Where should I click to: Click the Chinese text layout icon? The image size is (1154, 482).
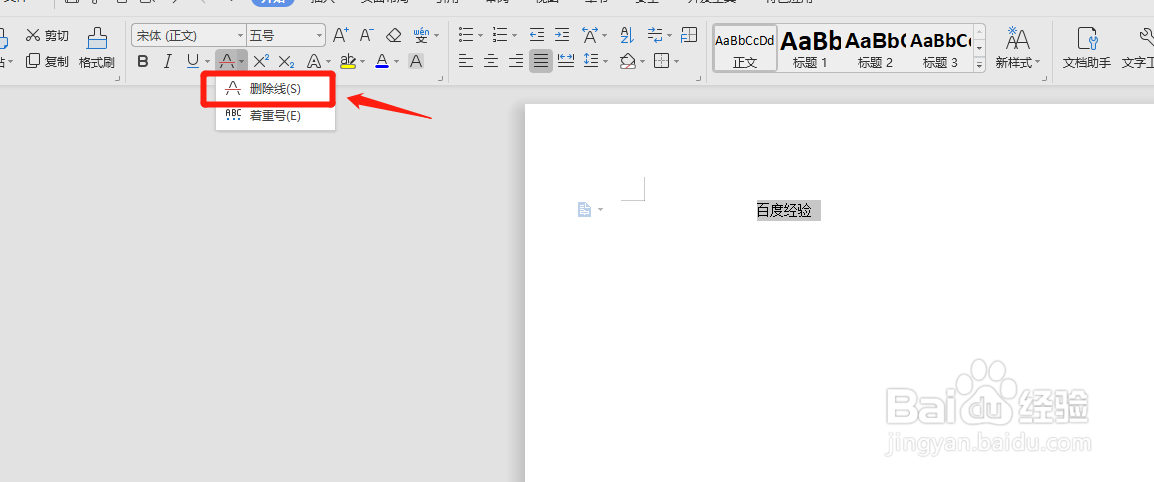click(590, 35)
